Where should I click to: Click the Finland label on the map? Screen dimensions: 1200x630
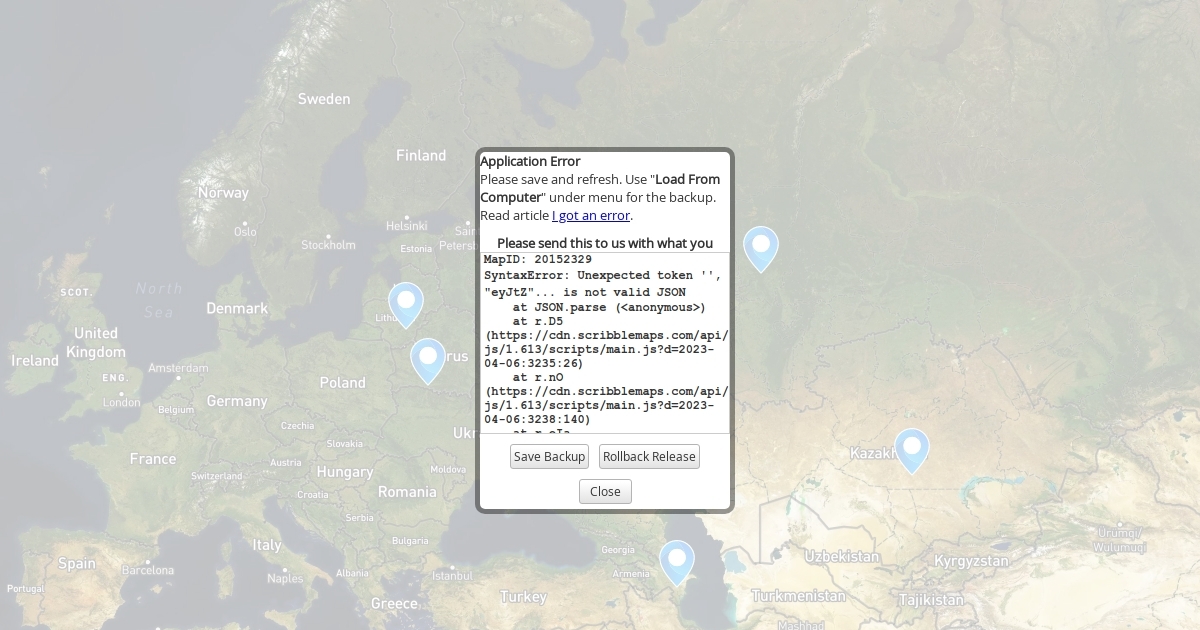click(x=421, y=155)
